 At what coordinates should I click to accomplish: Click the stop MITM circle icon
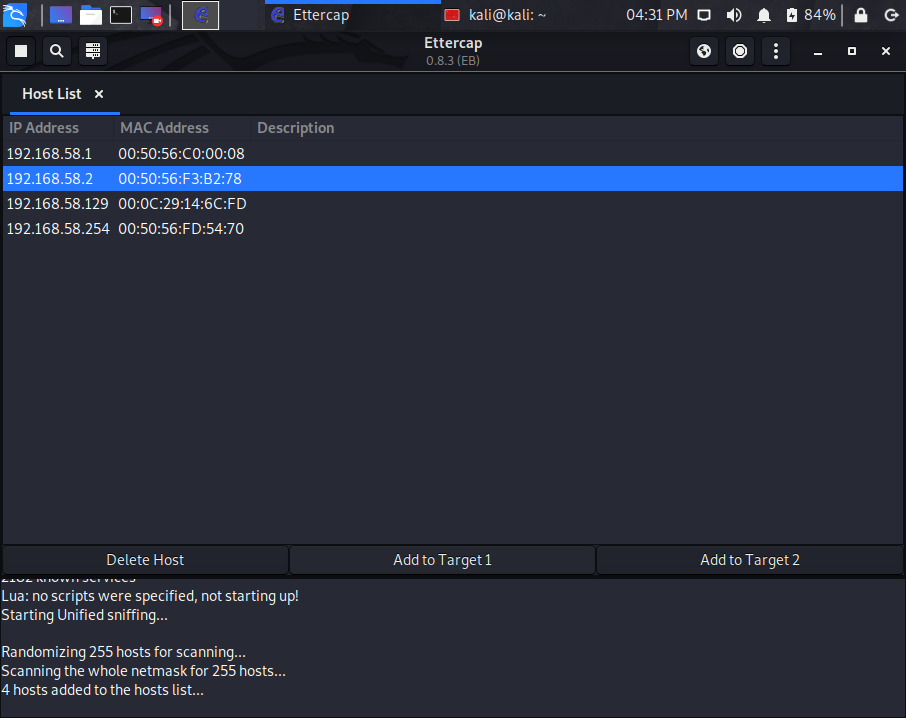(x=740, y=51)
